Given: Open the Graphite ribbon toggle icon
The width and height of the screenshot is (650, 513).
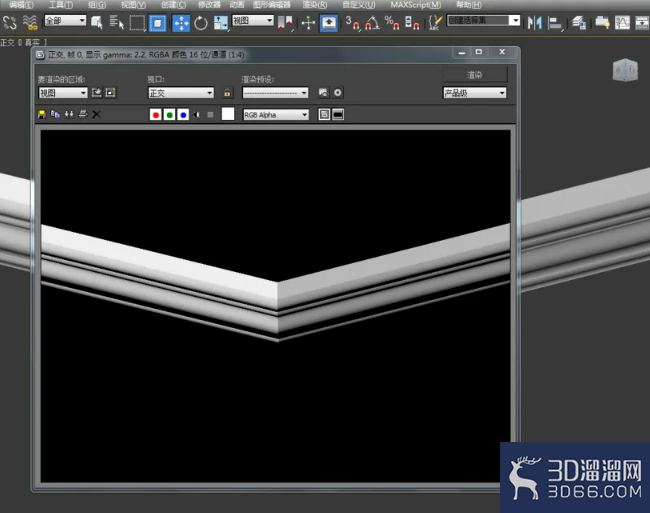Looking at the screenshot, I should pyautogui.click(x=602, y=23).
